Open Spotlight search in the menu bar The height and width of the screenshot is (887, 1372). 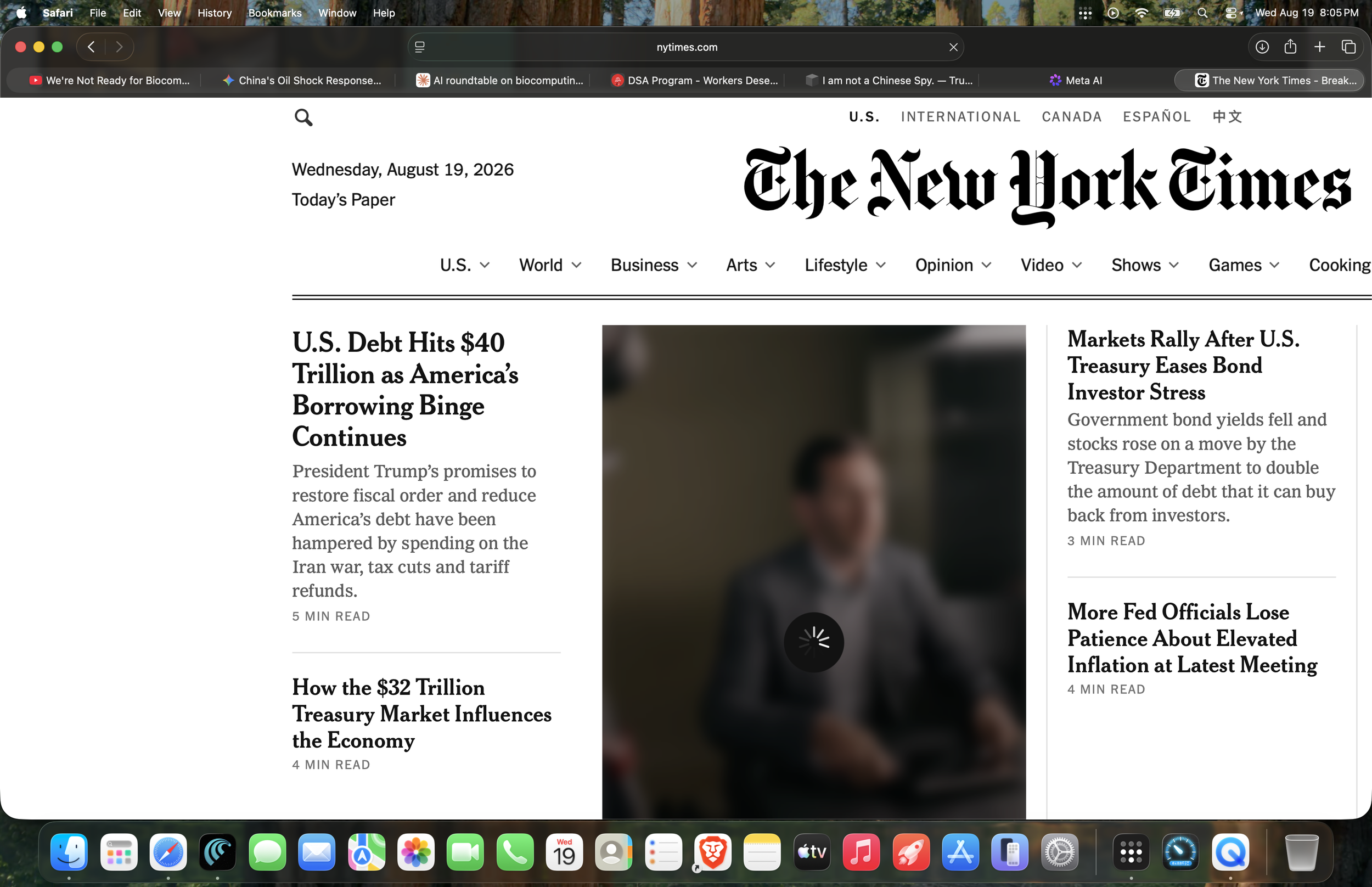coord(1202,13)
